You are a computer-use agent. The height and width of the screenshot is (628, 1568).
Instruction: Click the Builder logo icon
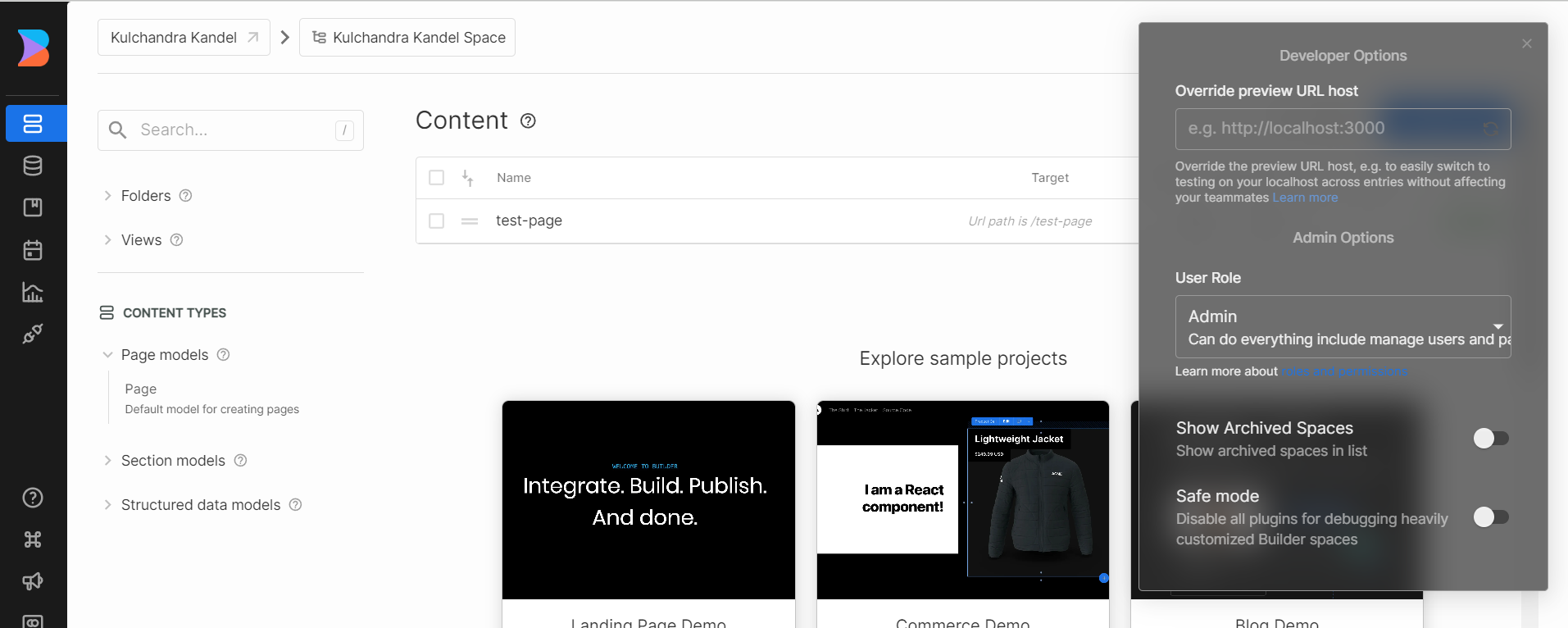[x=34, y=48]
